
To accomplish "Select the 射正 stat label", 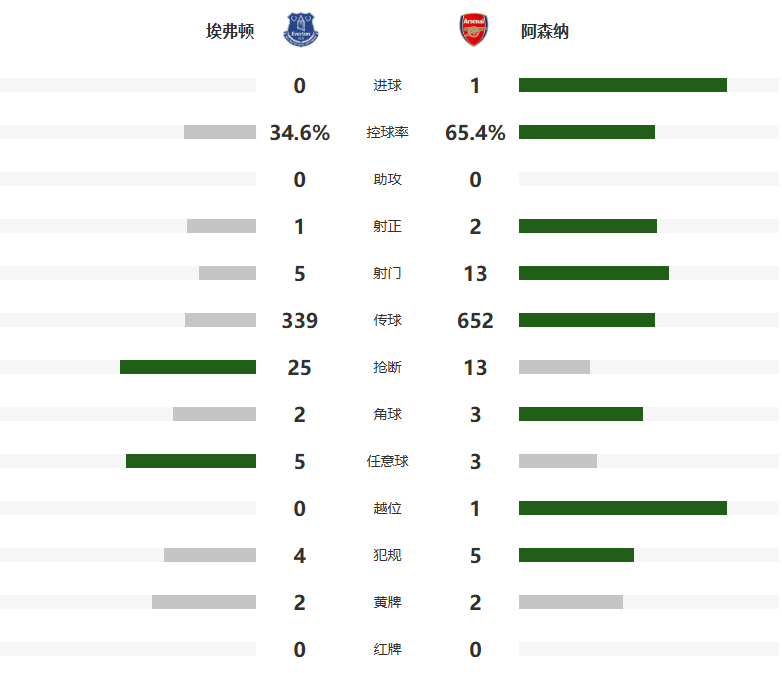I will (x=387, y=227).
